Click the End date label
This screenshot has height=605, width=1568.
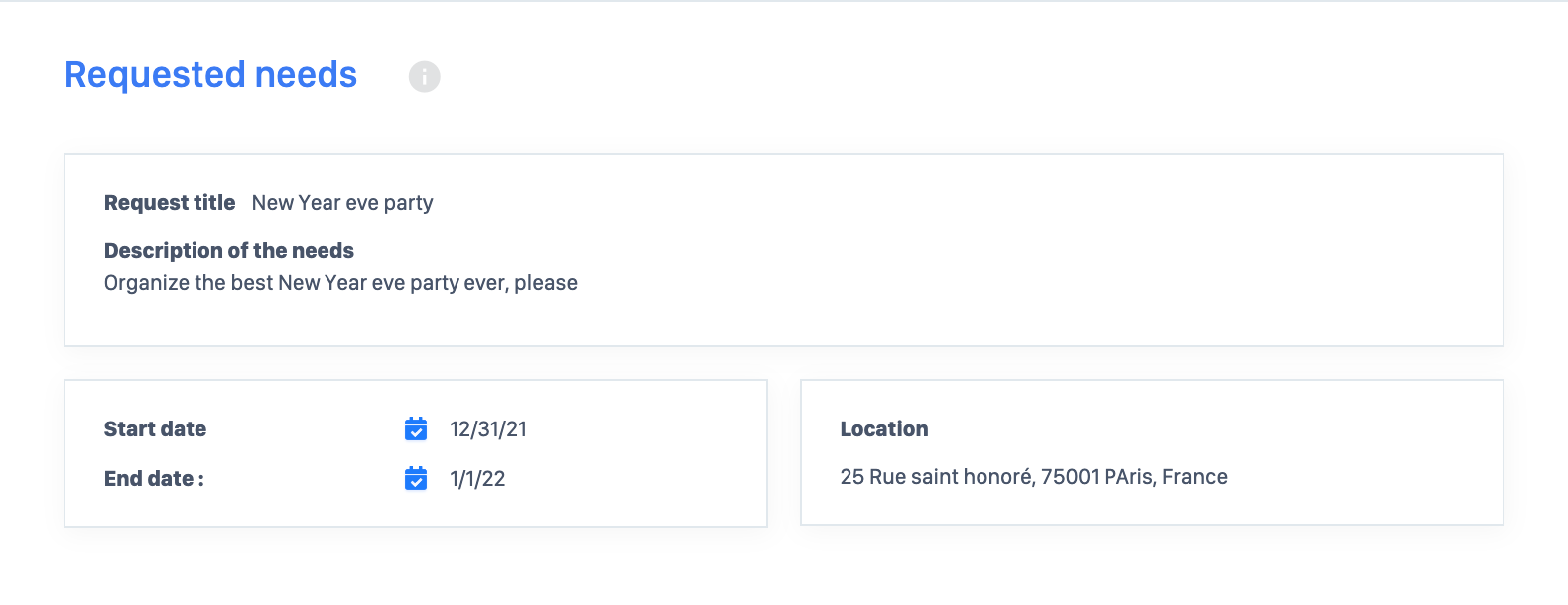coord(154,479)
